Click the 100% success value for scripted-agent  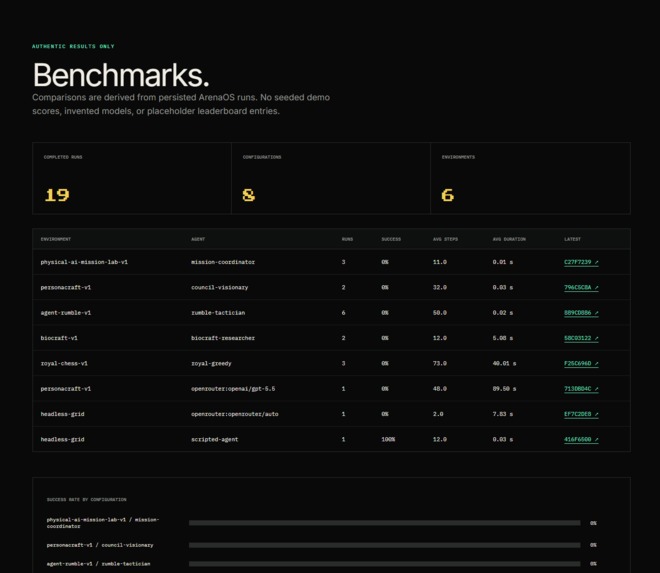[x=388, y=439]
